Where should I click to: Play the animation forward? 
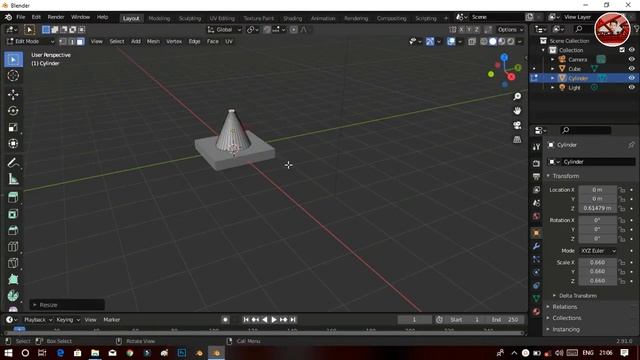pos(274,320)
